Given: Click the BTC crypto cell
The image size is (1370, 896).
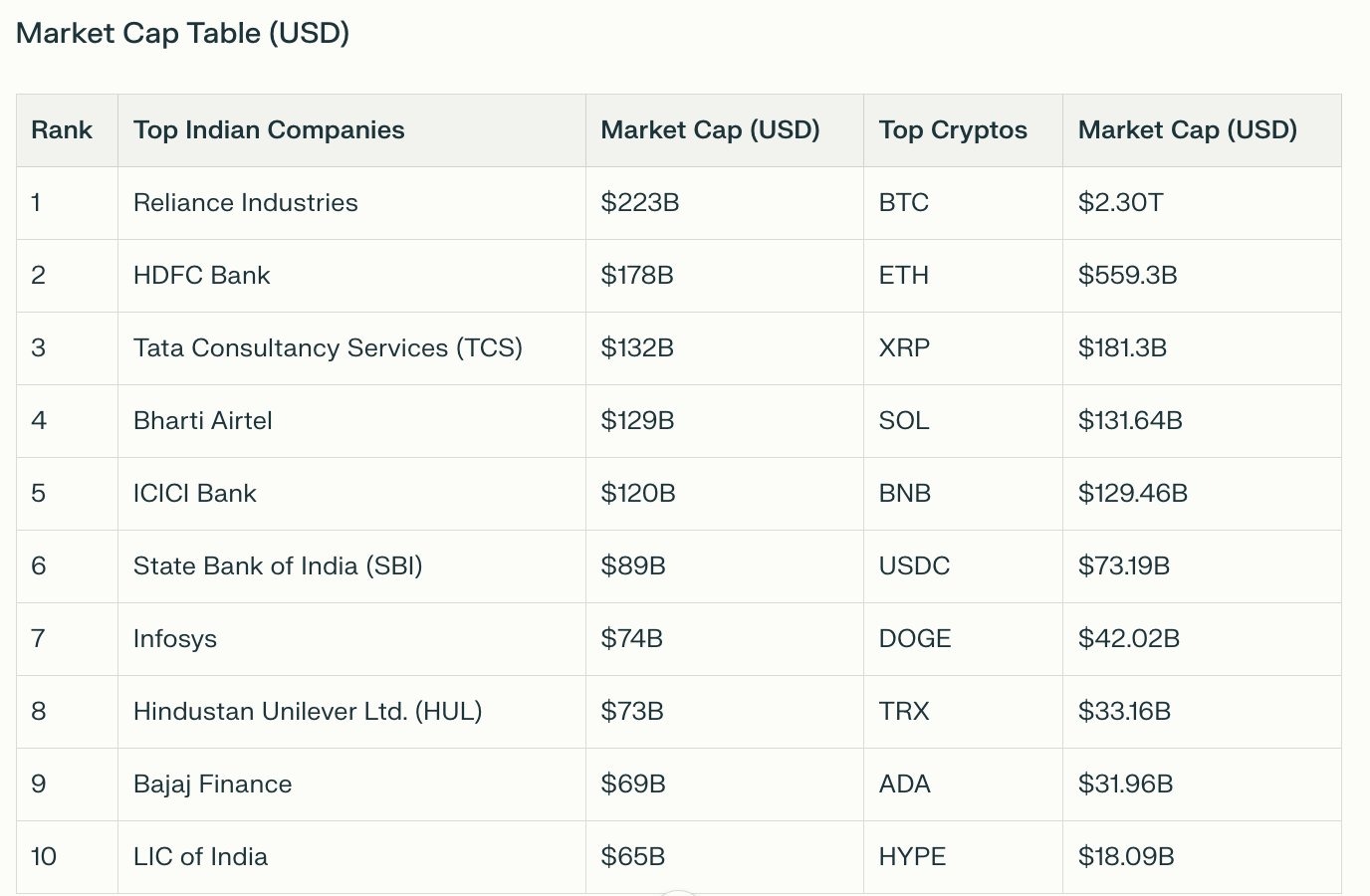Looking at the screenshot, I should click(903, 203).
